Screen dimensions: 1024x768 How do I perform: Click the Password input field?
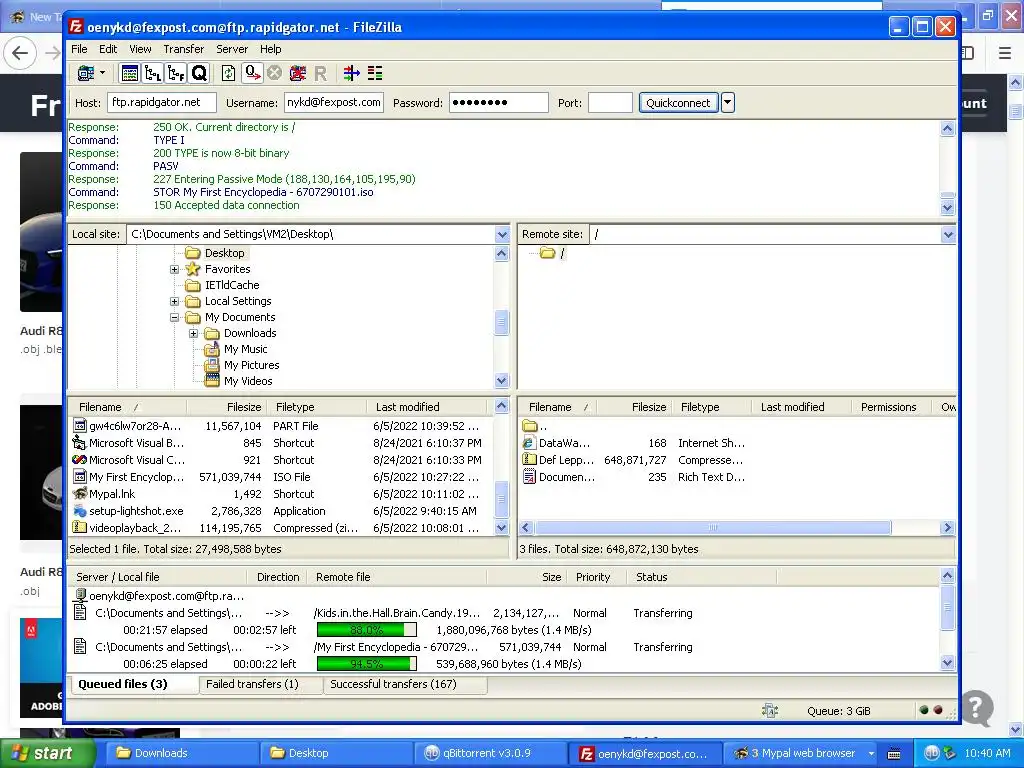click(x=498, y=103)
